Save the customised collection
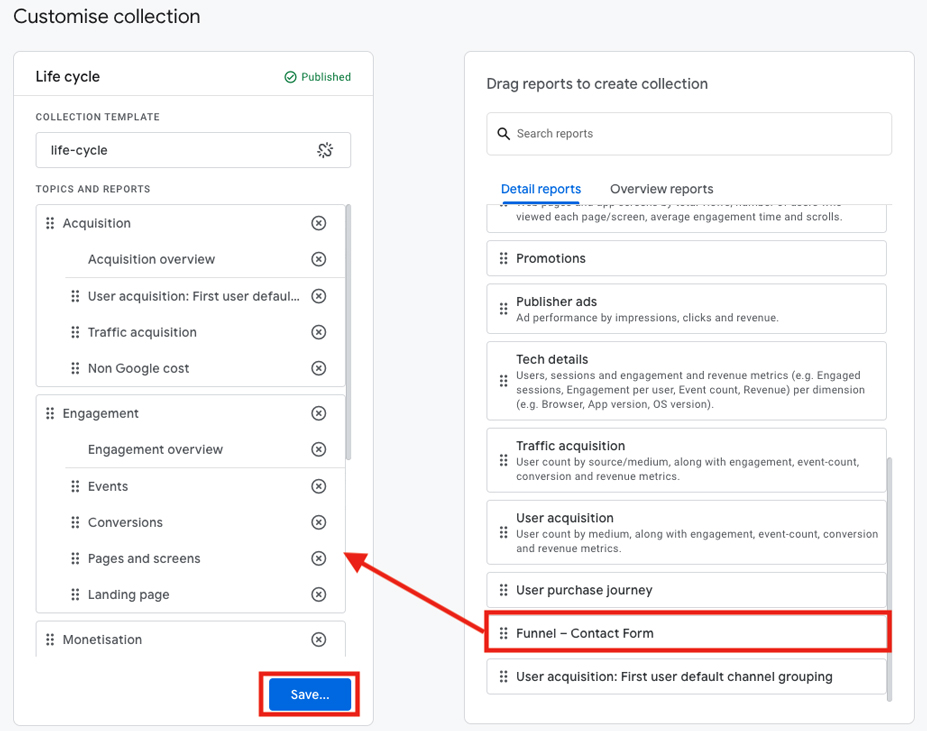Viewport: 927px width, 731px height. (x=310, y=694)
